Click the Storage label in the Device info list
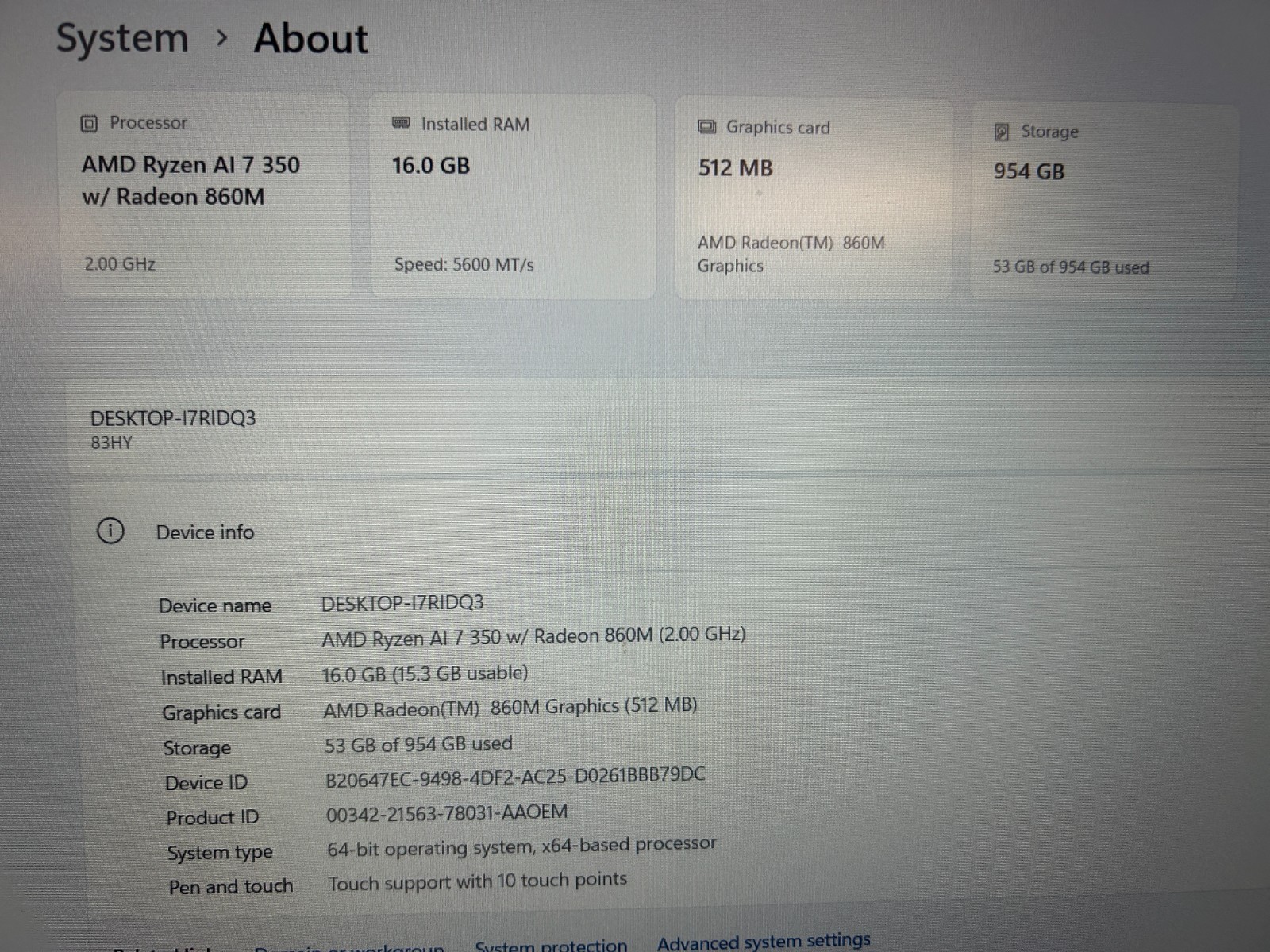 pyautogui.click(x=197, y=748)
